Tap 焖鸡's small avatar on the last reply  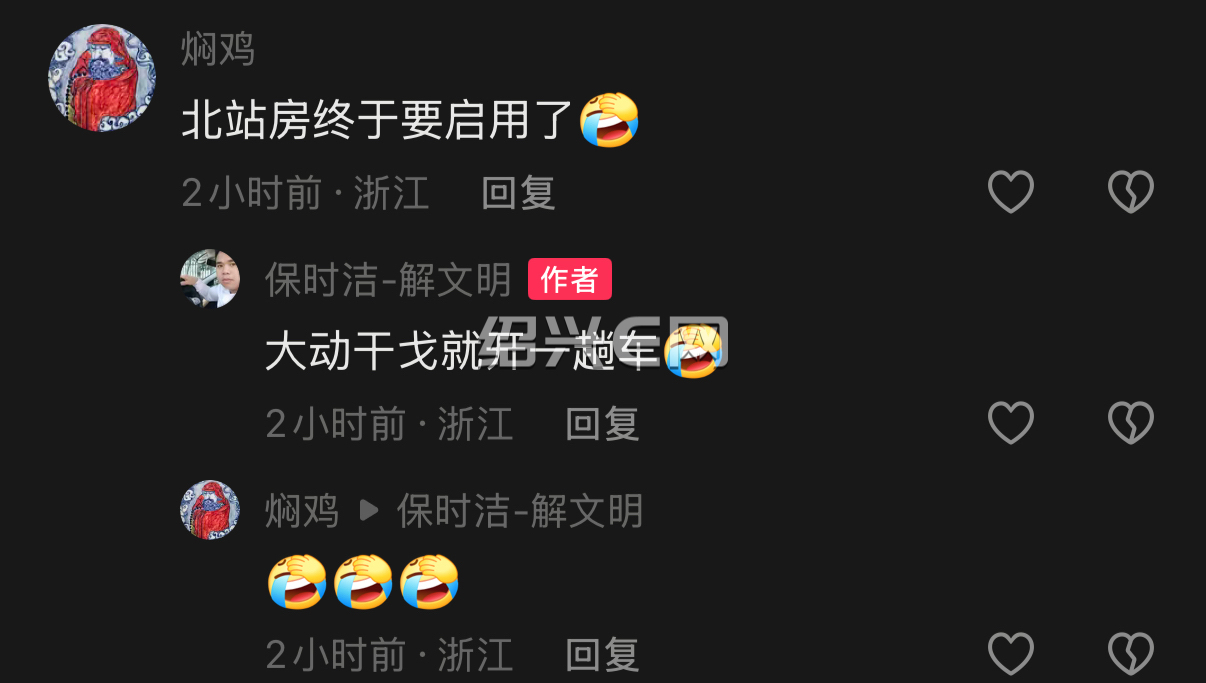[x=210, y=510]
